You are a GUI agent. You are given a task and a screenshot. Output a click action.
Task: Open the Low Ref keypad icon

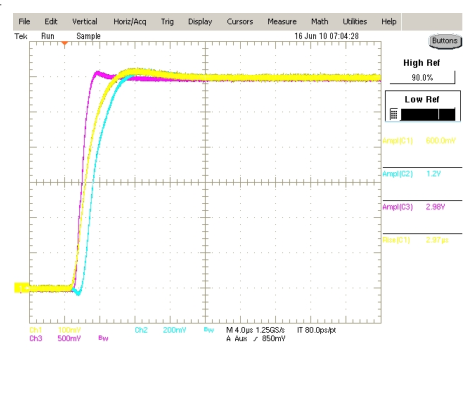[x=394, y=114]
